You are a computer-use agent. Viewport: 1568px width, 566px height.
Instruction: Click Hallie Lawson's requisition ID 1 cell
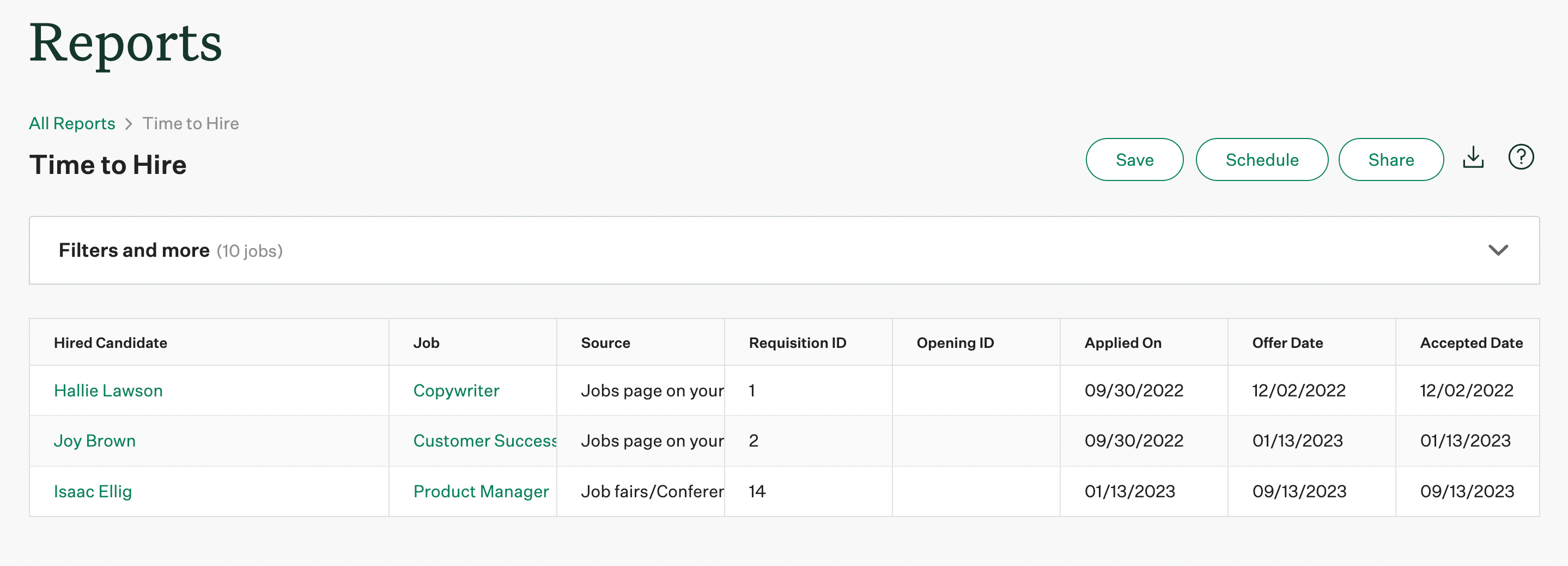click(x=809, y=390)
